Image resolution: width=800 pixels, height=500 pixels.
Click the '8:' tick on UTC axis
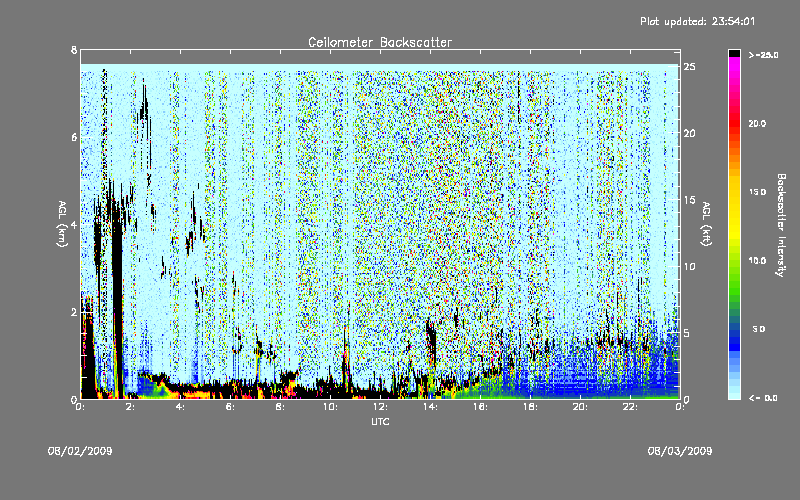280,407
